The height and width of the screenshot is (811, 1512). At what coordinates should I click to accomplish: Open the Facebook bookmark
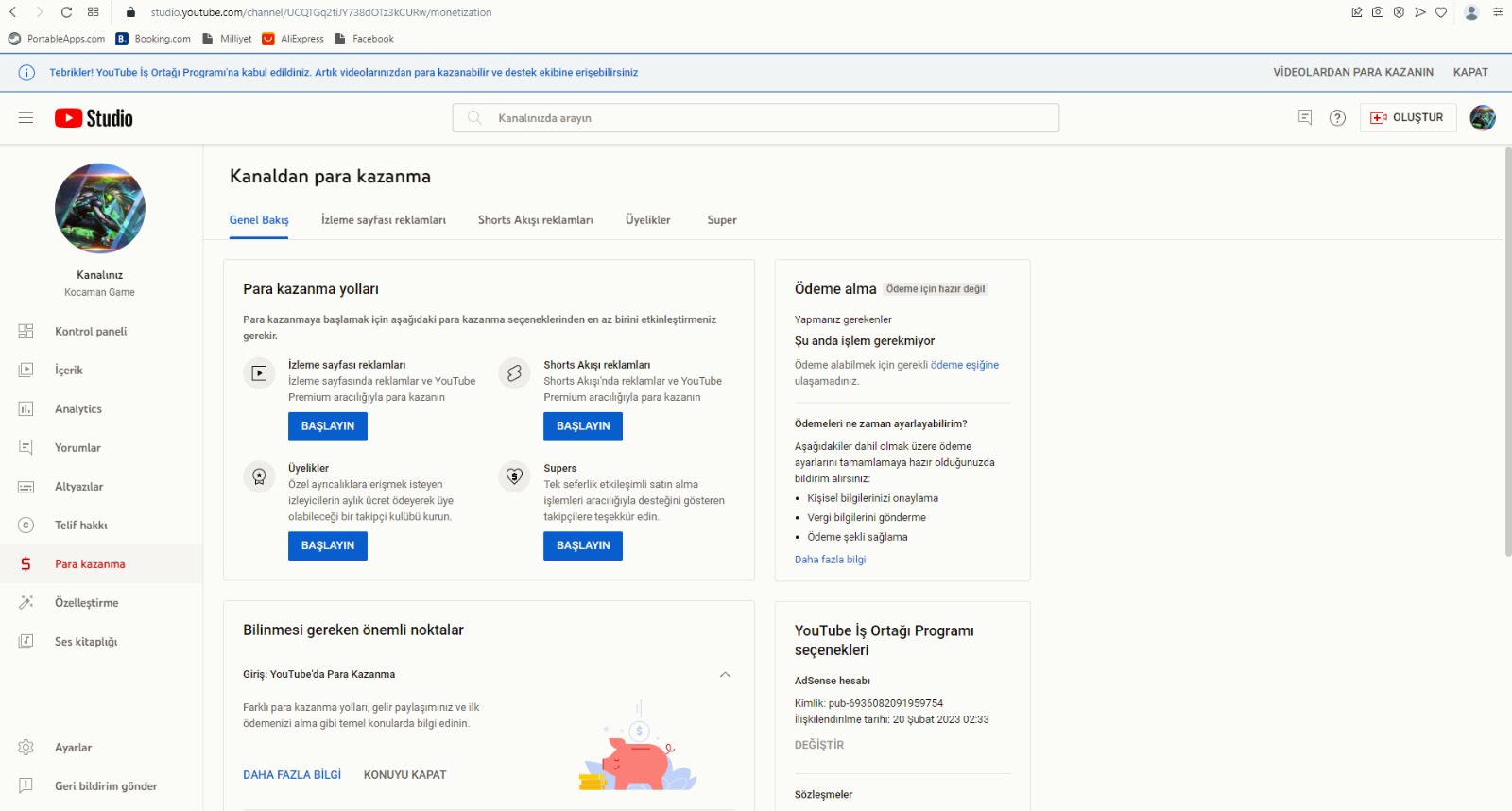point(364,39)
